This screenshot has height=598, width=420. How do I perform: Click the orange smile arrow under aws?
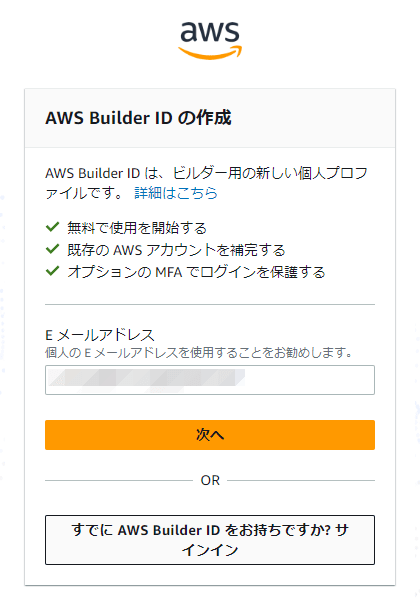(x=210, y=53)
